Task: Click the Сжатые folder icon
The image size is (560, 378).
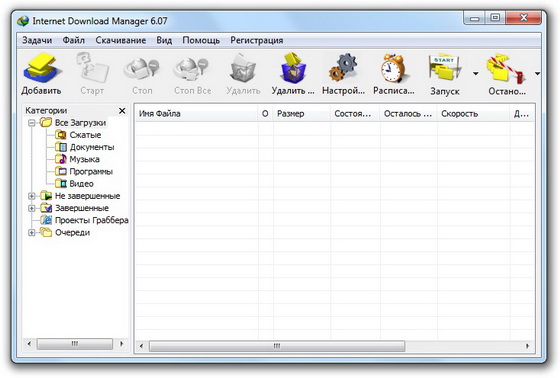Action: [61, 135]
